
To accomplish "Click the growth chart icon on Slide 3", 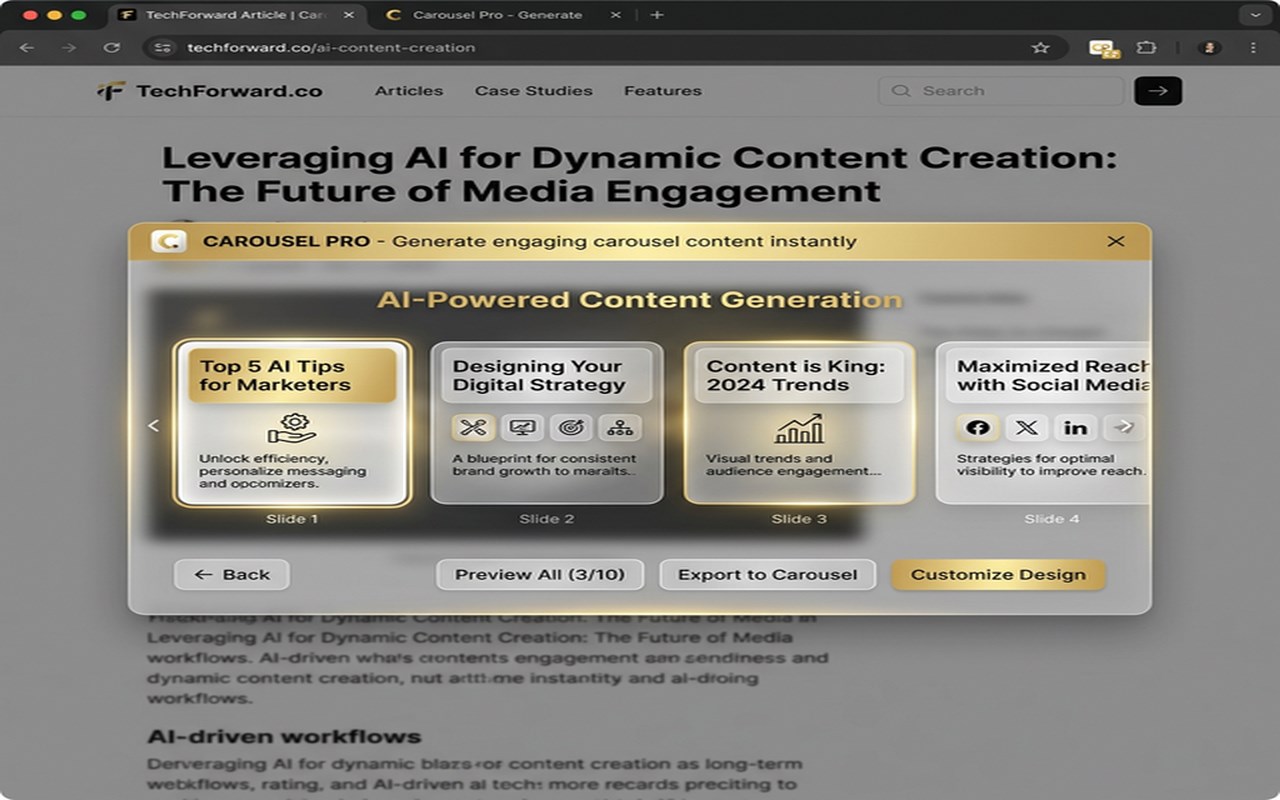I will point(799,428).
